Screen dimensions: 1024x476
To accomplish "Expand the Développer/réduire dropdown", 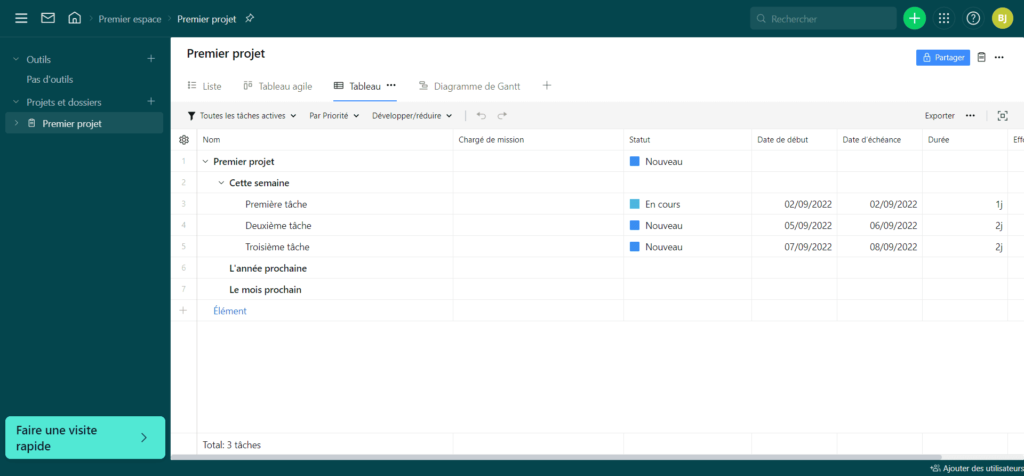I will [412, 116].
